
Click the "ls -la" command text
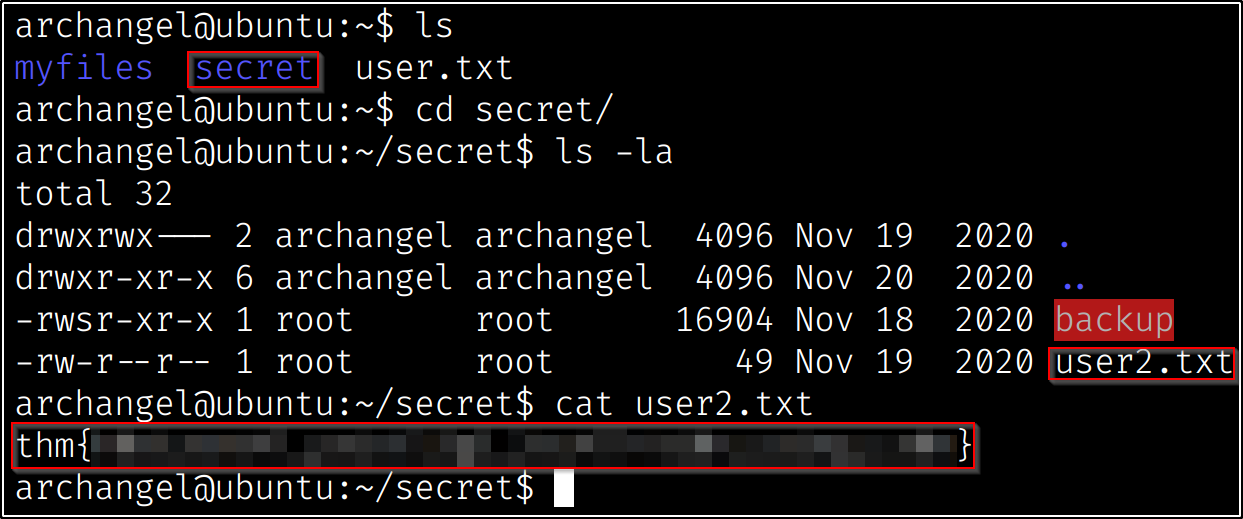click(613, 153)
